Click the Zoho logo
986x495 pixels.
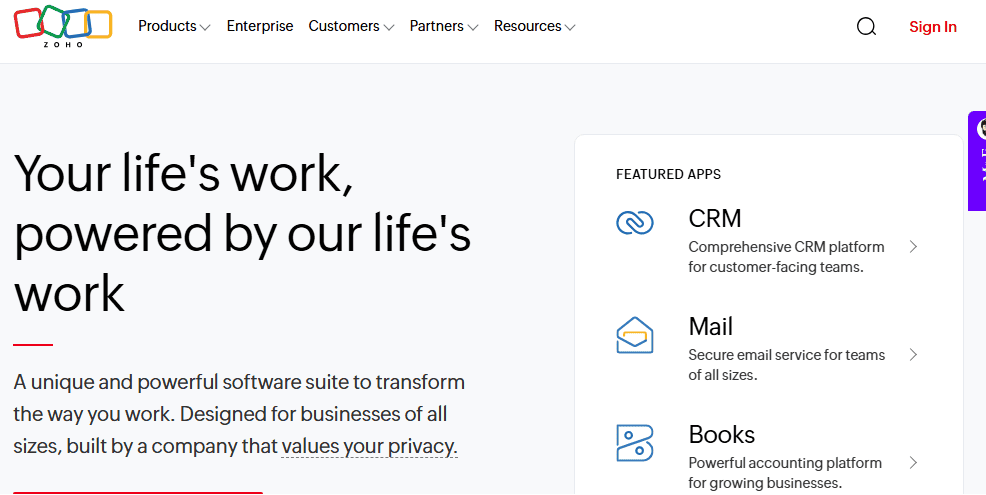pyautogui.click(x=63, y=26)
